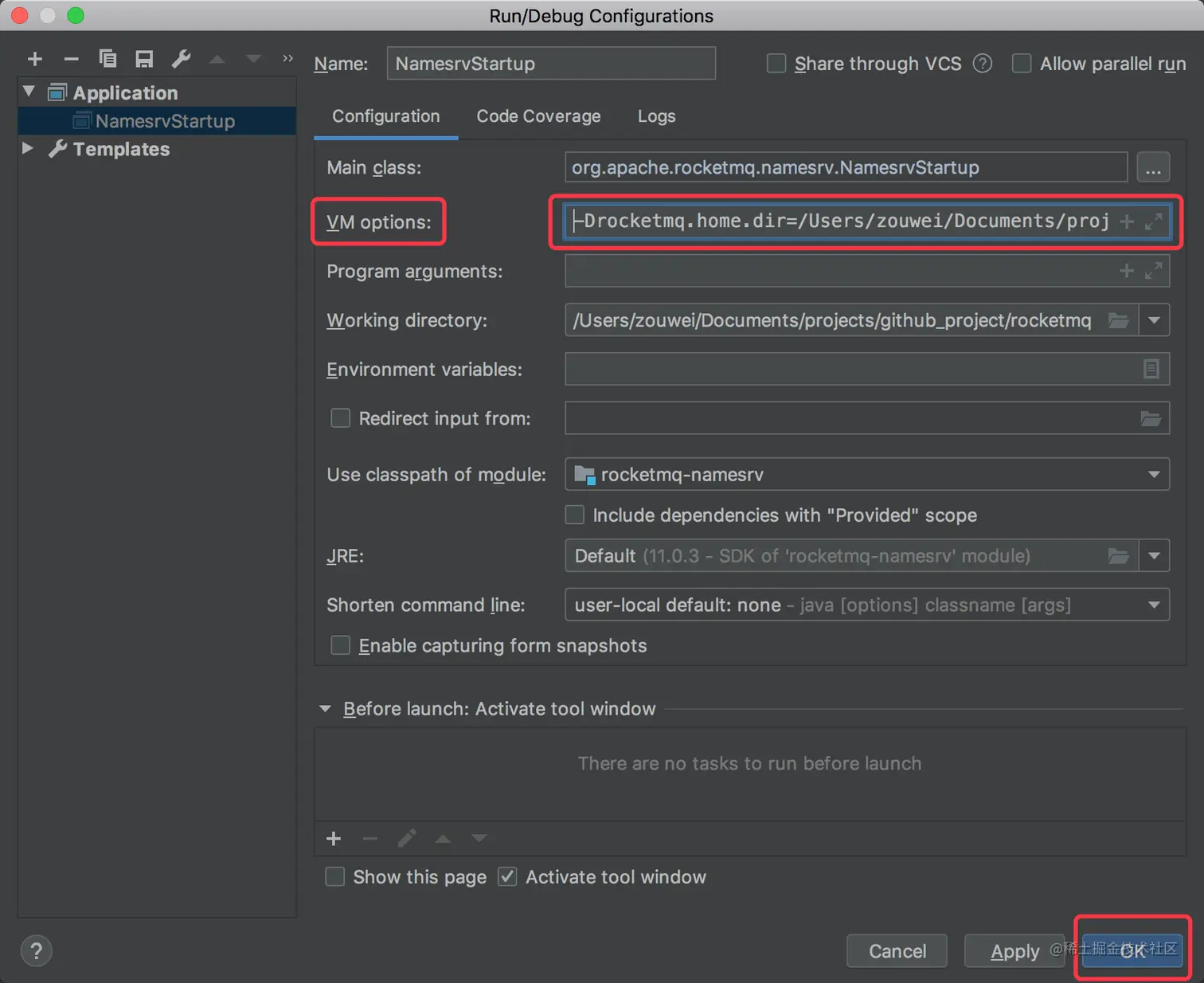Viewport: 1204px width, 983px height.
Task: Expand the Program arguments field
Action: pyautogui.click(x=1153, y=271)
